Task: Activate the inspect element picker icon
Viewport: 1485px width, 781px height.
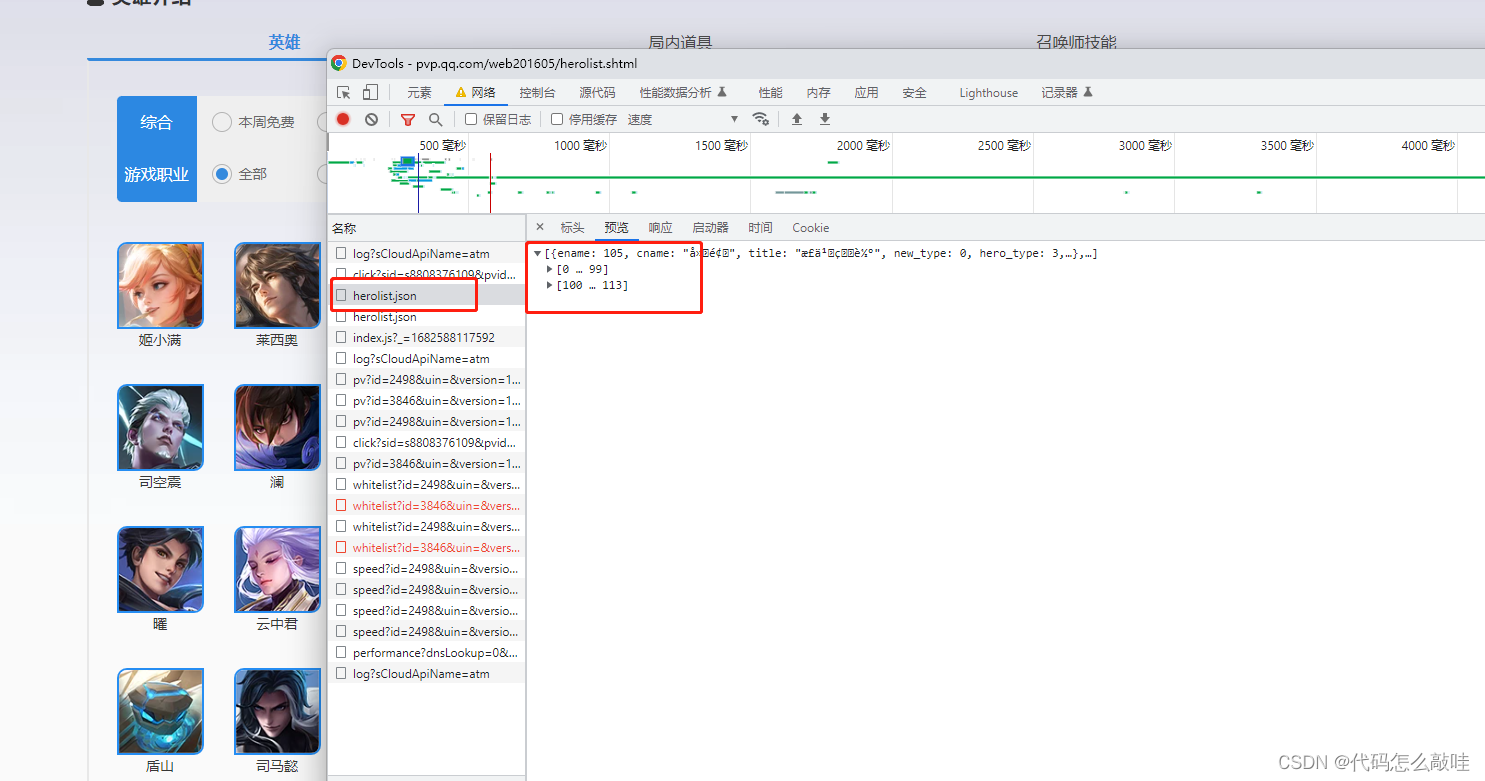Action: point(344,92)
